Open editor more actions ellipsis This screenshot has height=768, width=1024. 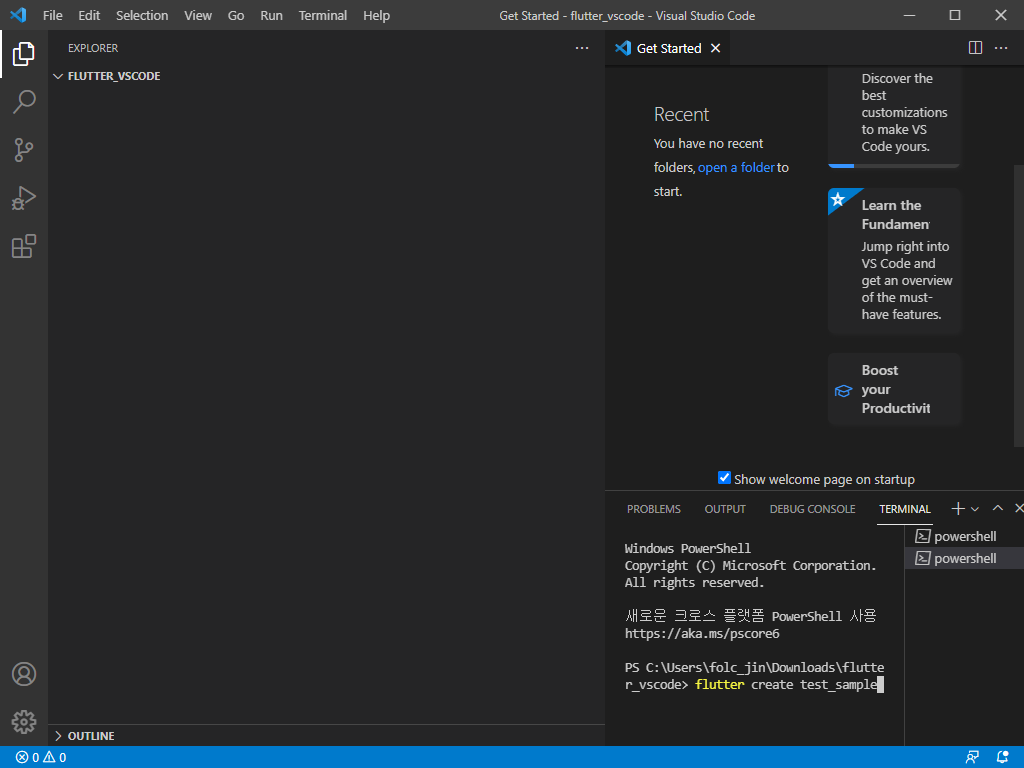tap(1000, 48)
